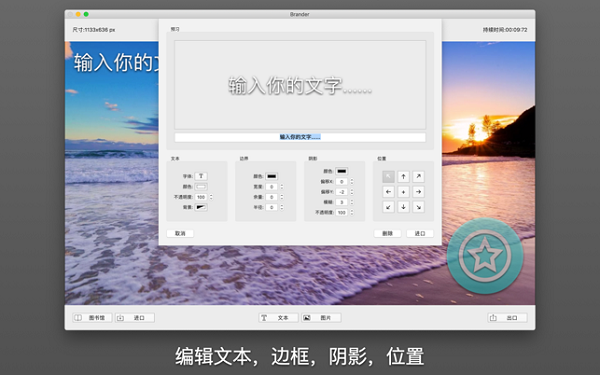Open the font (字体) picker button
The image size is (600, 375).
tap(201, 176)
